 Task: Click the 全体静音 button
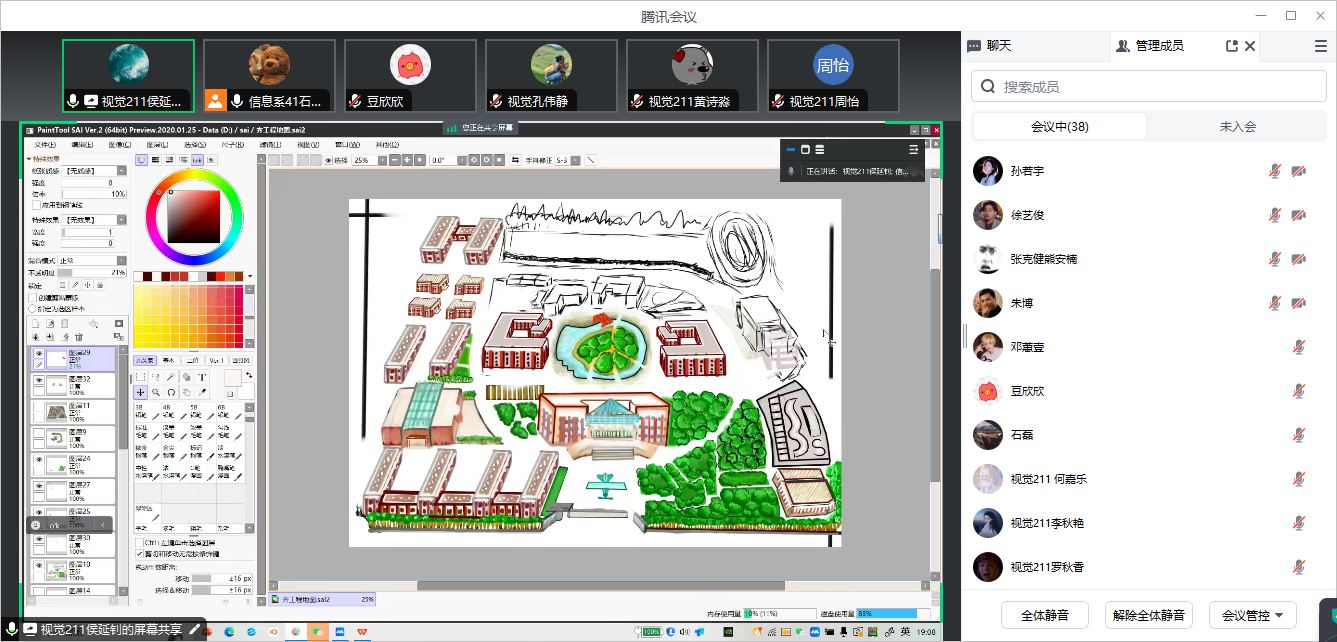tap(1044, 615)
